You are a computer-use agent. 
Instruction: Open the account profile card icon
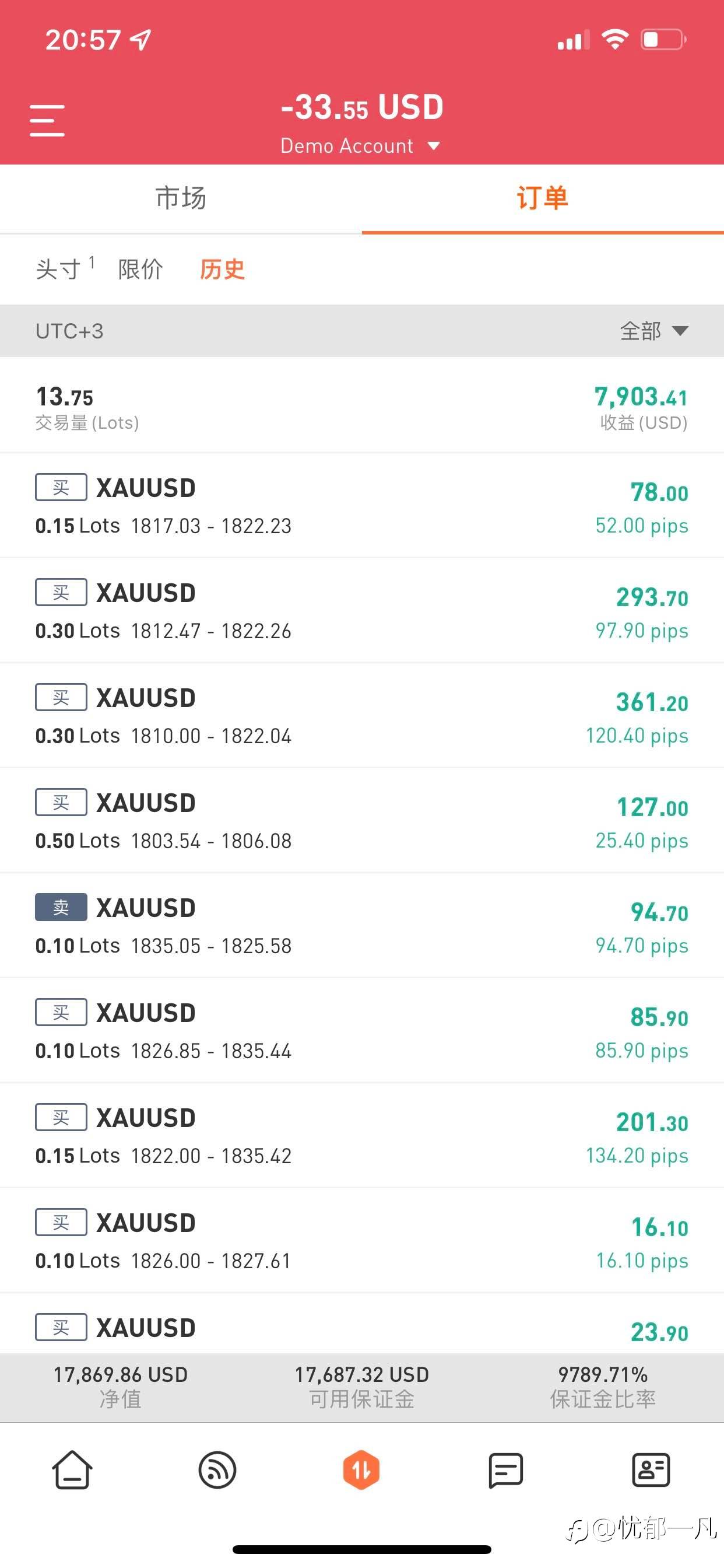(x=651, y=1470)
